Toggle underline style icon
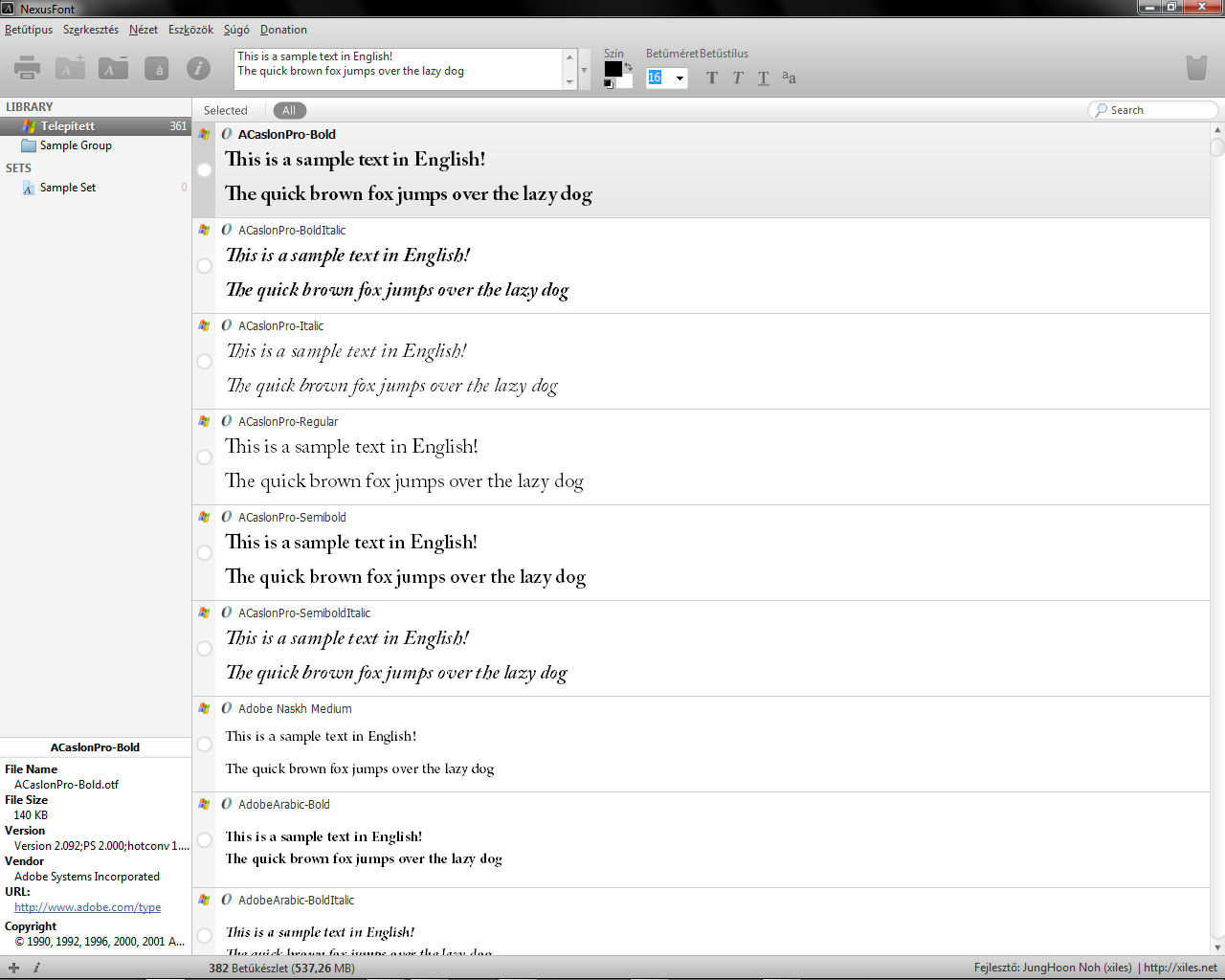This screenshot has height=980, width=1225. click(x=763, y=78)
